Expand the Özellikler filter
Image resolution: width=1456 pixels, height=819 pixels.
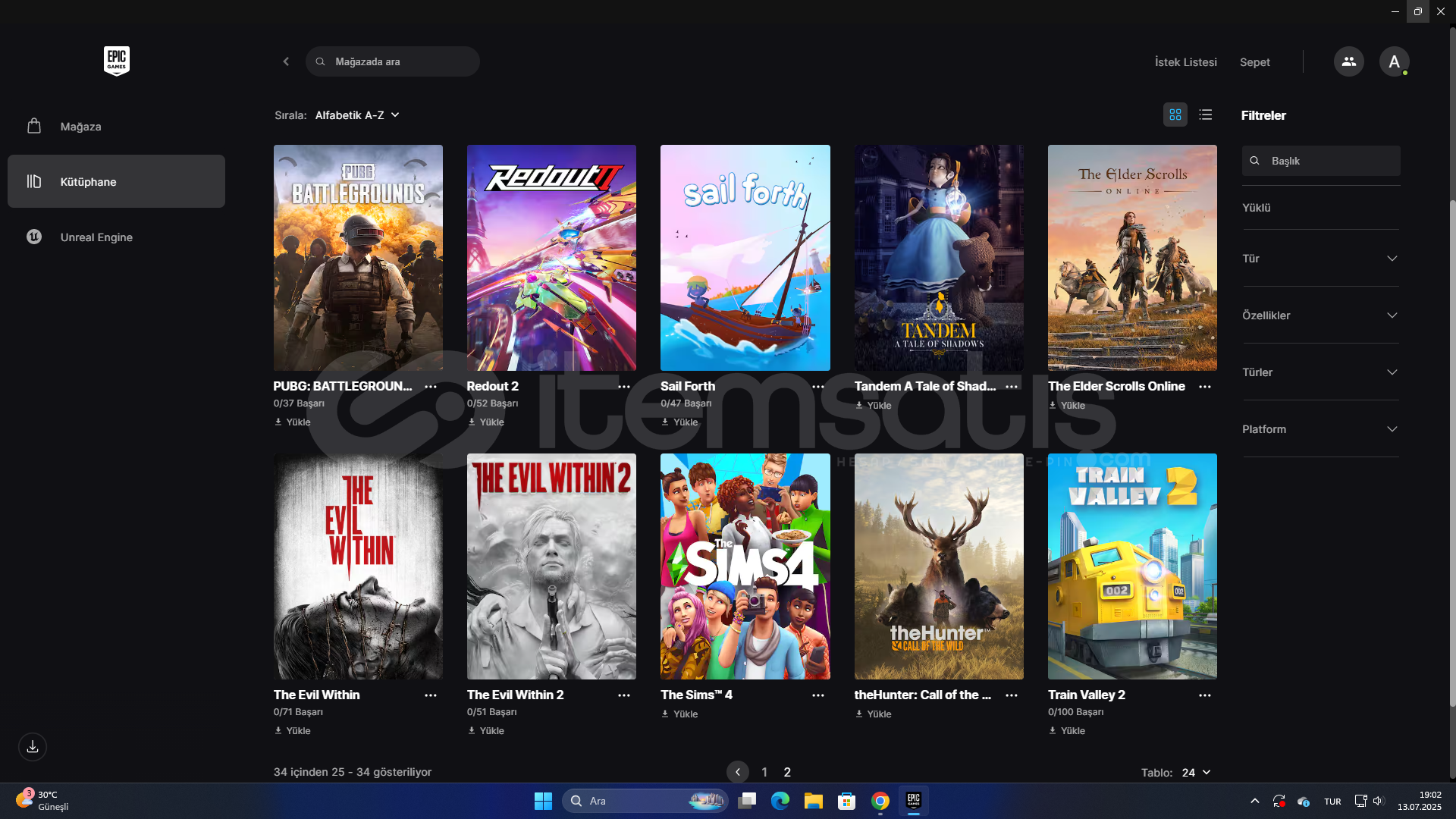tap(1321, 315)
